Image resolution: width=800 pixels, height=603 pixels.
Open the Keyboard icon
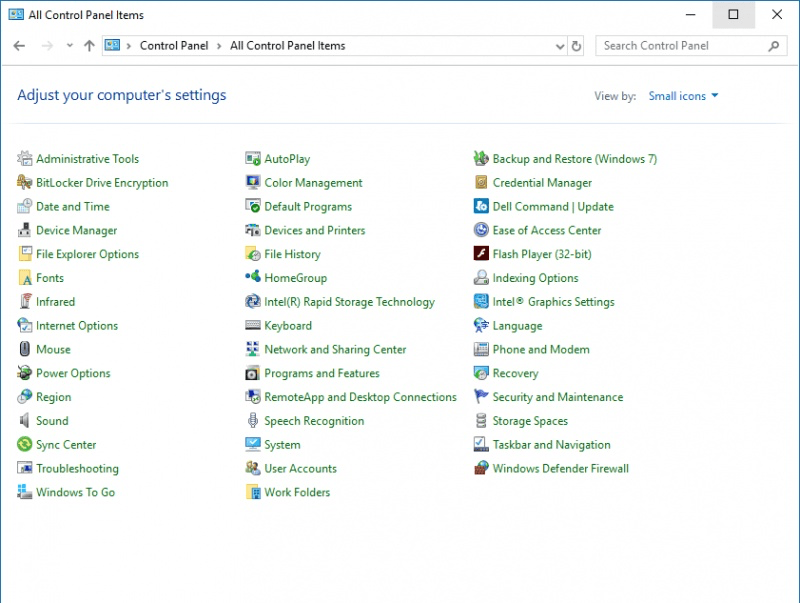253,325
